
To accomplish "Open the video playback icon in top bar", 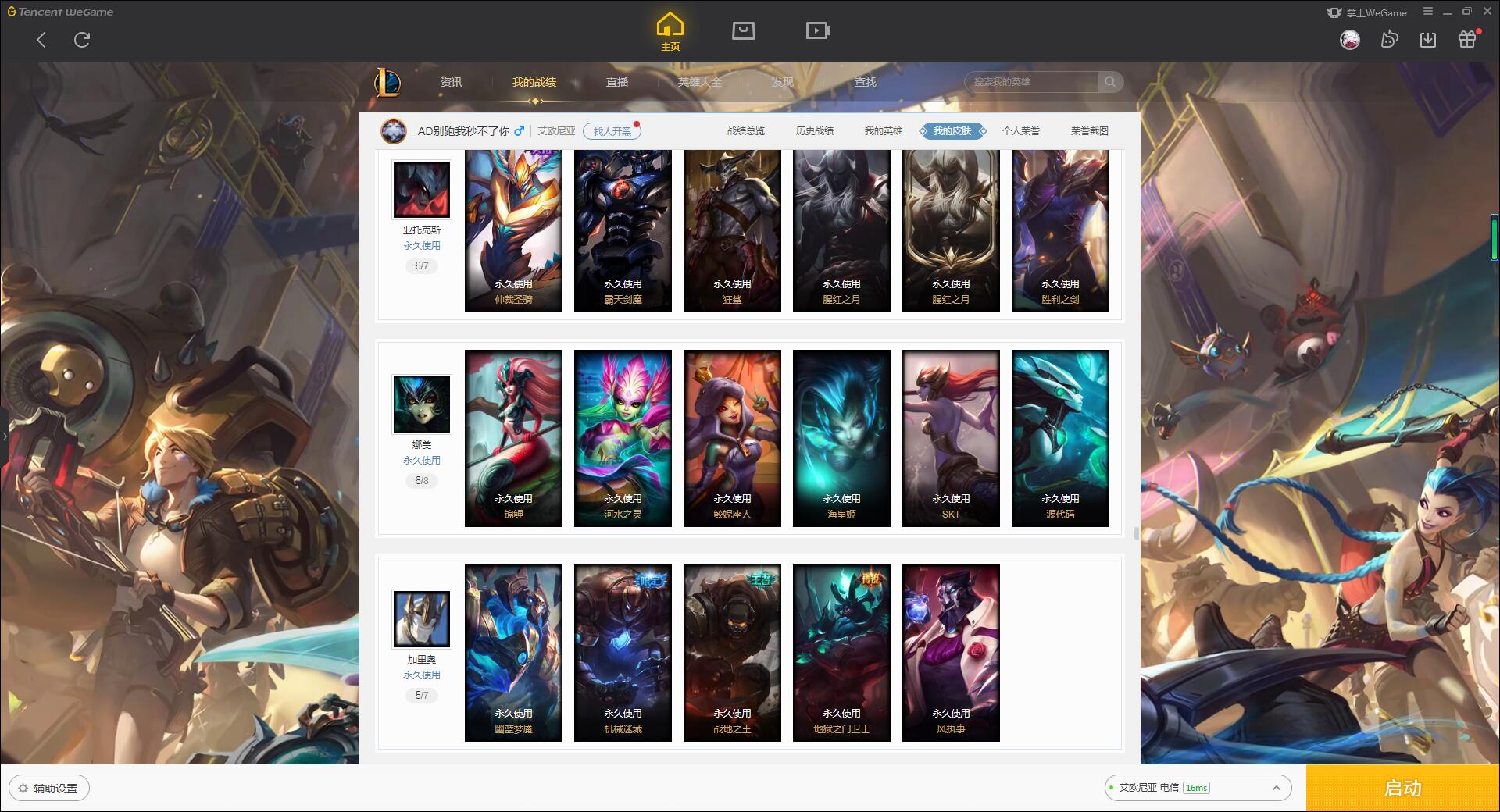I will 818,30.
